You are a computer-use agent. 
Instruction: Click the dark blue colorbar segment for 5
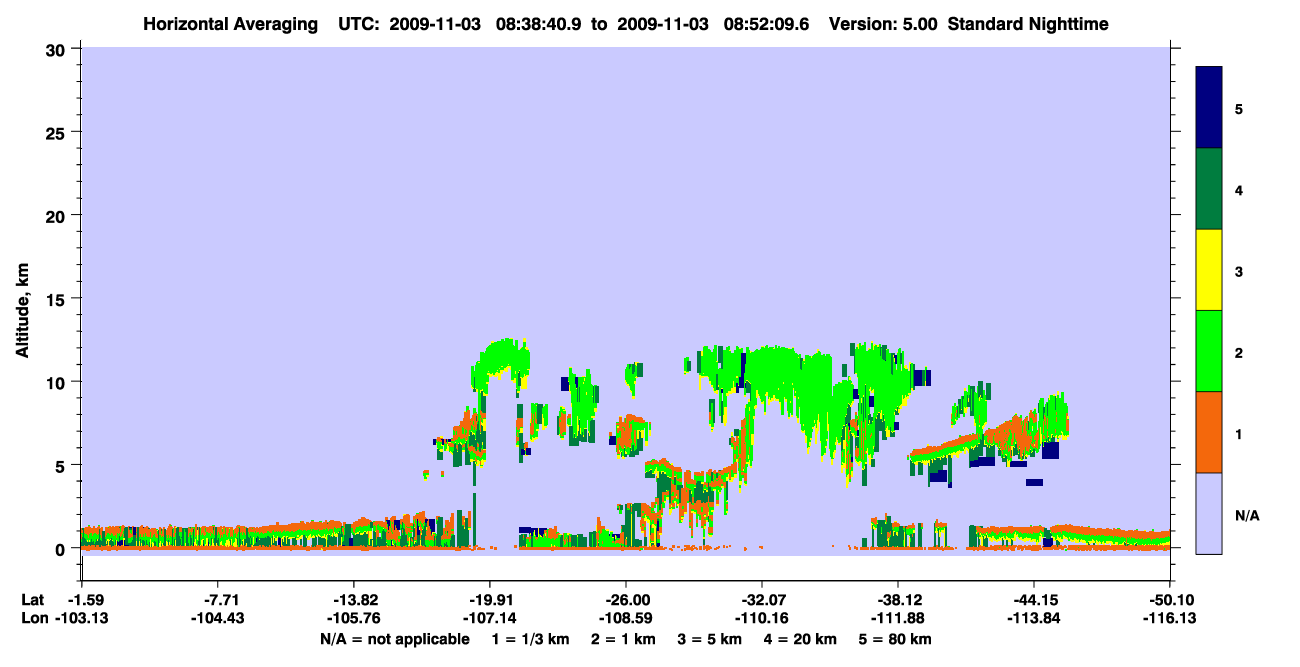1209,108
